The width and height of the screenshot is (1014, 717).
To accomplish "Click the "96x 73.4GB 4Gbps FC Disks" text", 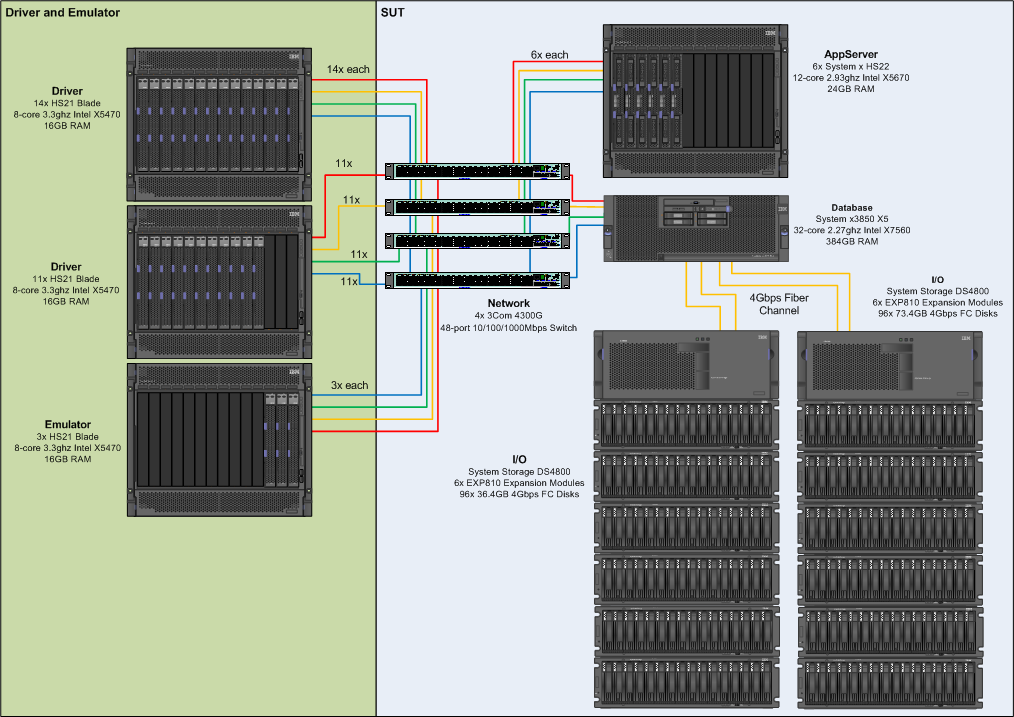I will coord(938,313).
